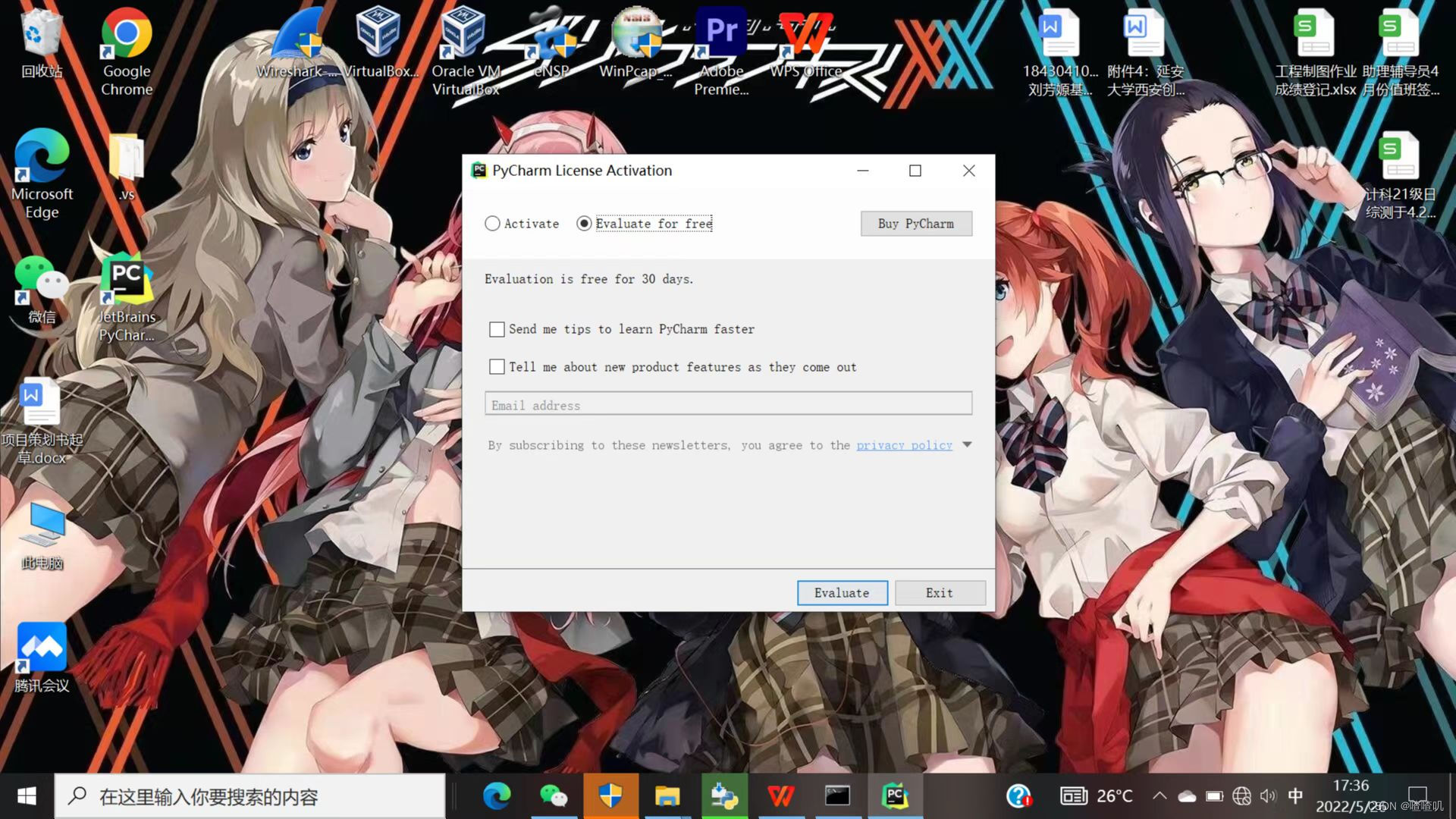Expand arrow beside privacy policy text
Image resolution: width=1456 pixels, height=819 pixels.
click(967, 445)
